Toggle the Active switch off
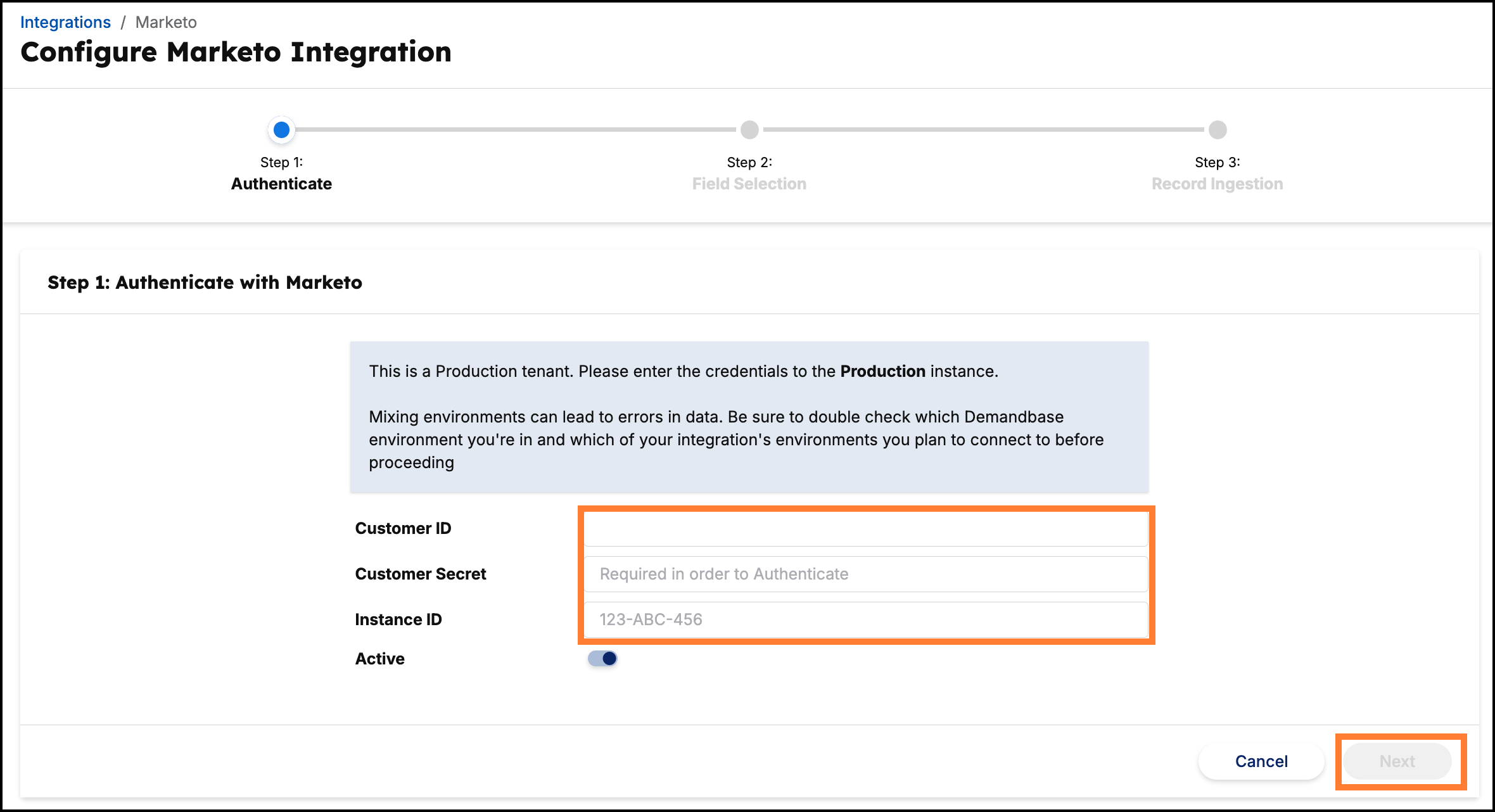 (602, 659)
